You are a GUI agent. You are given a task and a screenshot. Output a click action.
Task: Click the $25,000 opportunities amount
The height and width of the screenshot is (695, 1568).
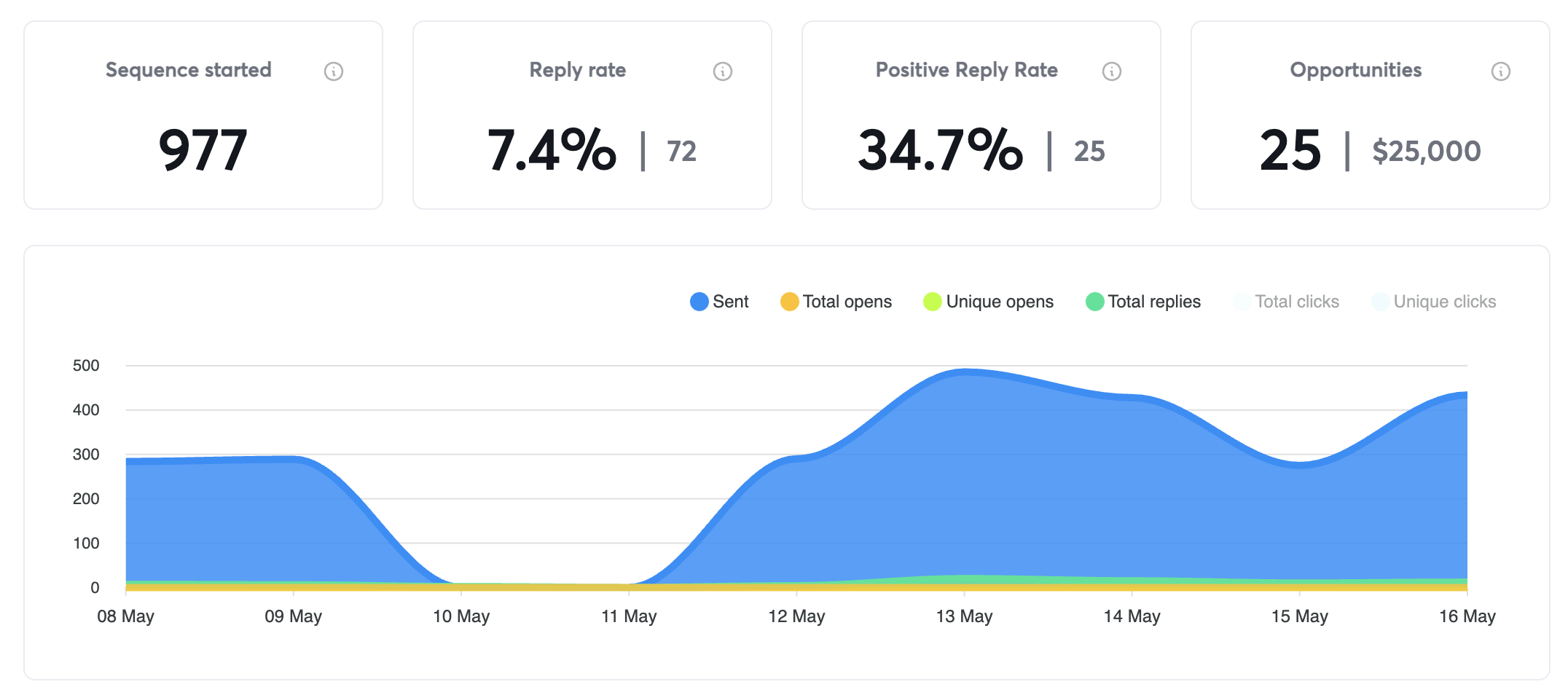[1427, 152]
